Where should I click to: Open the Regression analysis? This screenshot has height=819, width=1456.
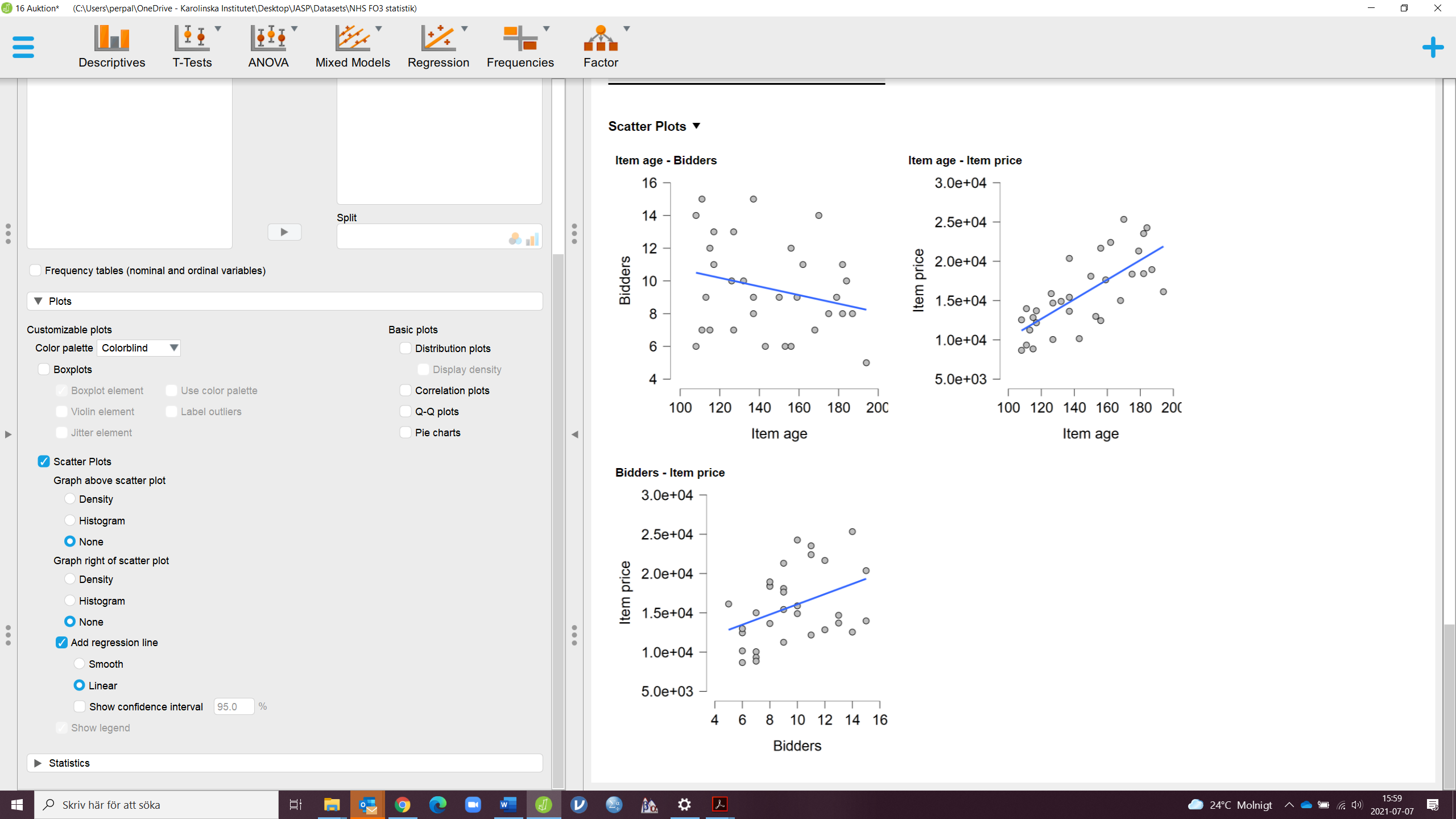439,45
